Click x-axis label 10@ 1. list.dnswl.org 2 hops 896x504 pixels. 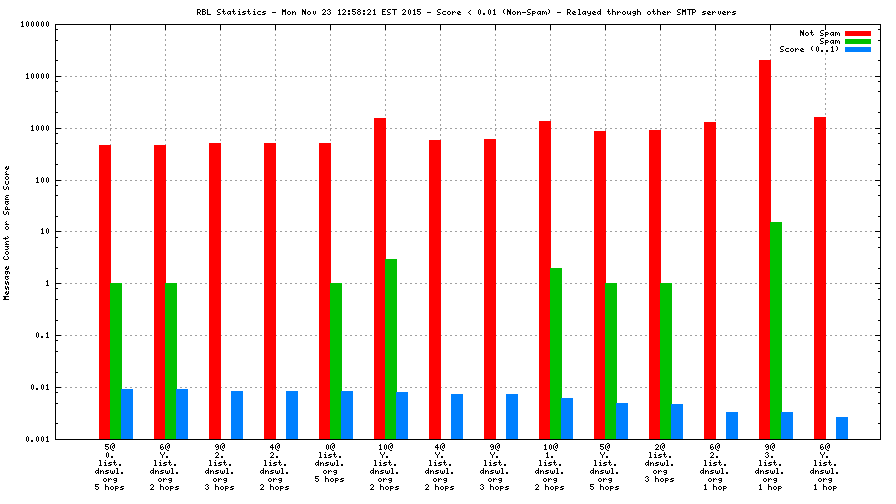(550, 466)
